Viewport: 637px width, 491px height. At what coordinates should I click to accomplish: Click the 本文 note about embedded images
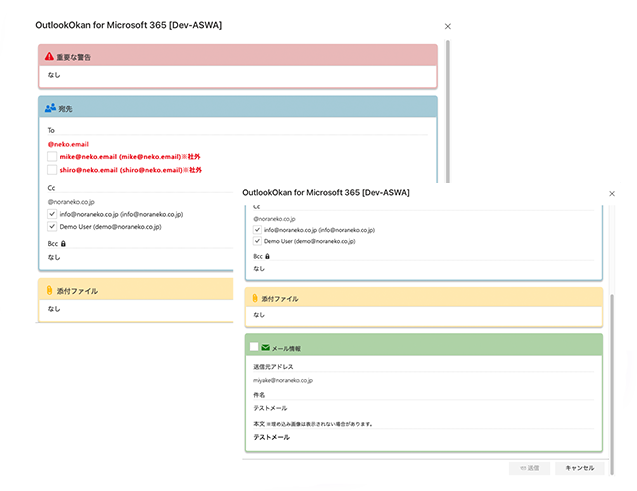tap(320, 424)
